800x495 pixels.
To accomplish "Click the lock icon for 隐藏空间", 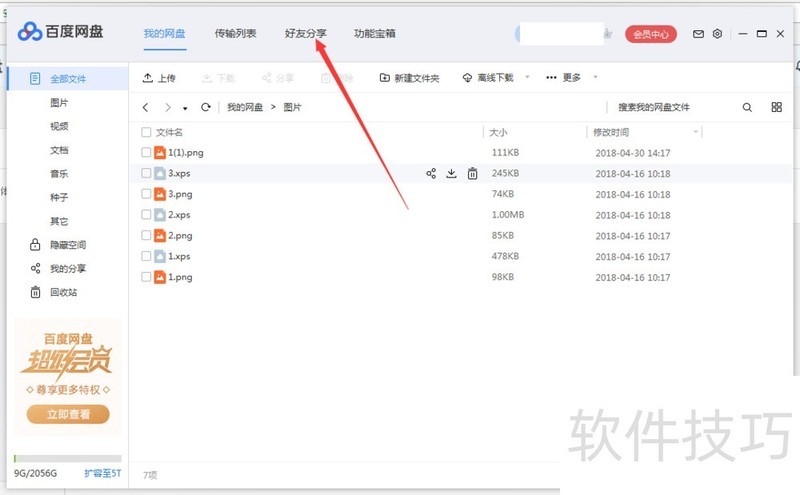I will click(x=35, y=245).
